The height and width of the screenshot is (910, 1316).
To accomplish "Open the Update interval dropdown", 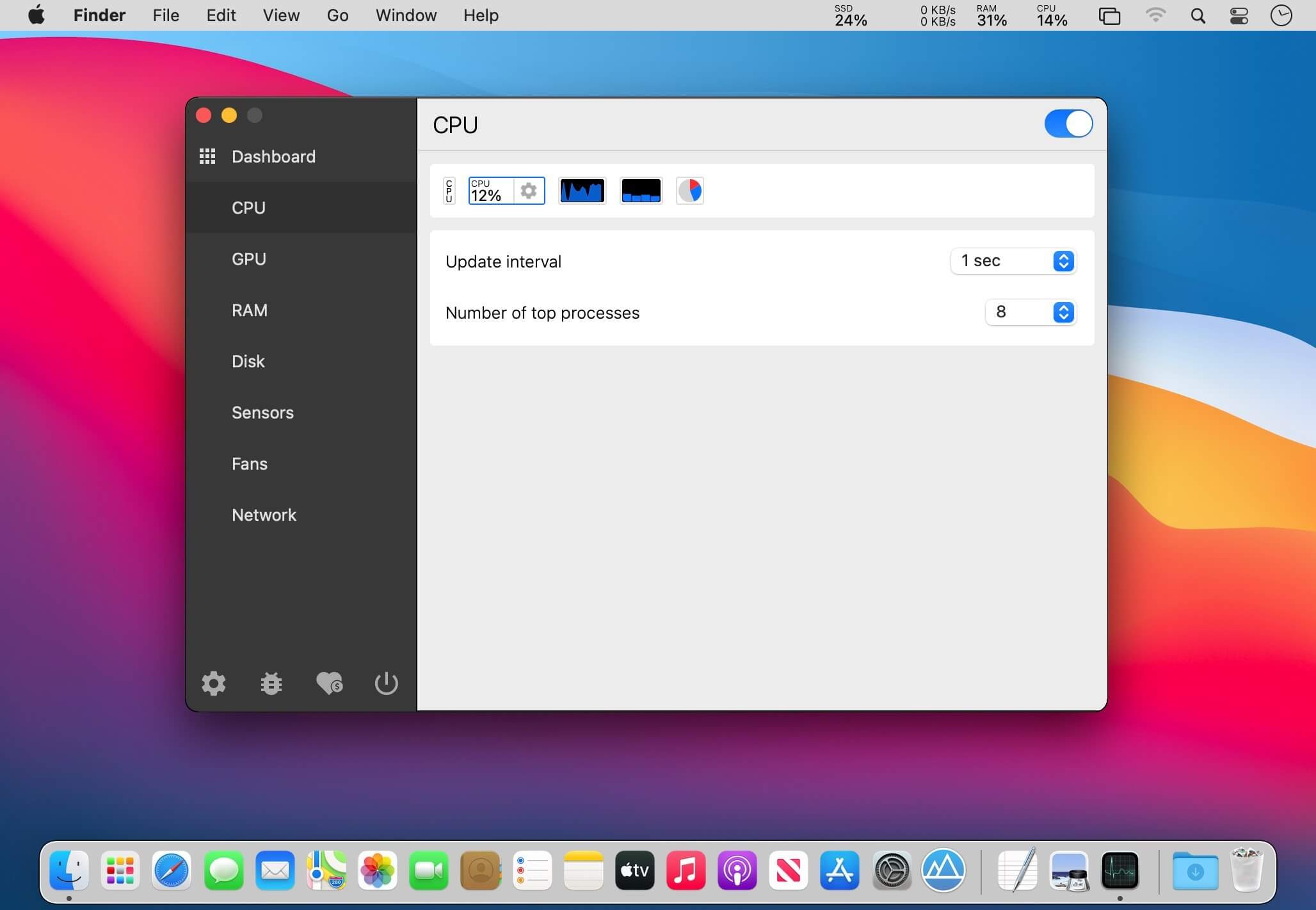I will pos(1013,261).
